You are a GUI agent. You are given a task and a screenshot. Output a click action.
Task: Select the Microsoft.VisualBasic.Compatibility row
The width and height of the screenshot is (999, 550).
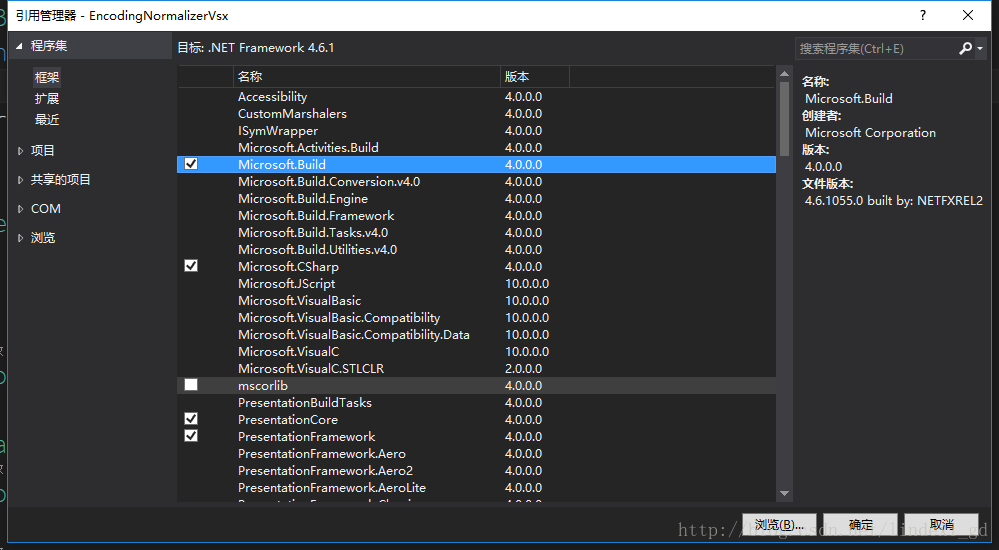477,317
